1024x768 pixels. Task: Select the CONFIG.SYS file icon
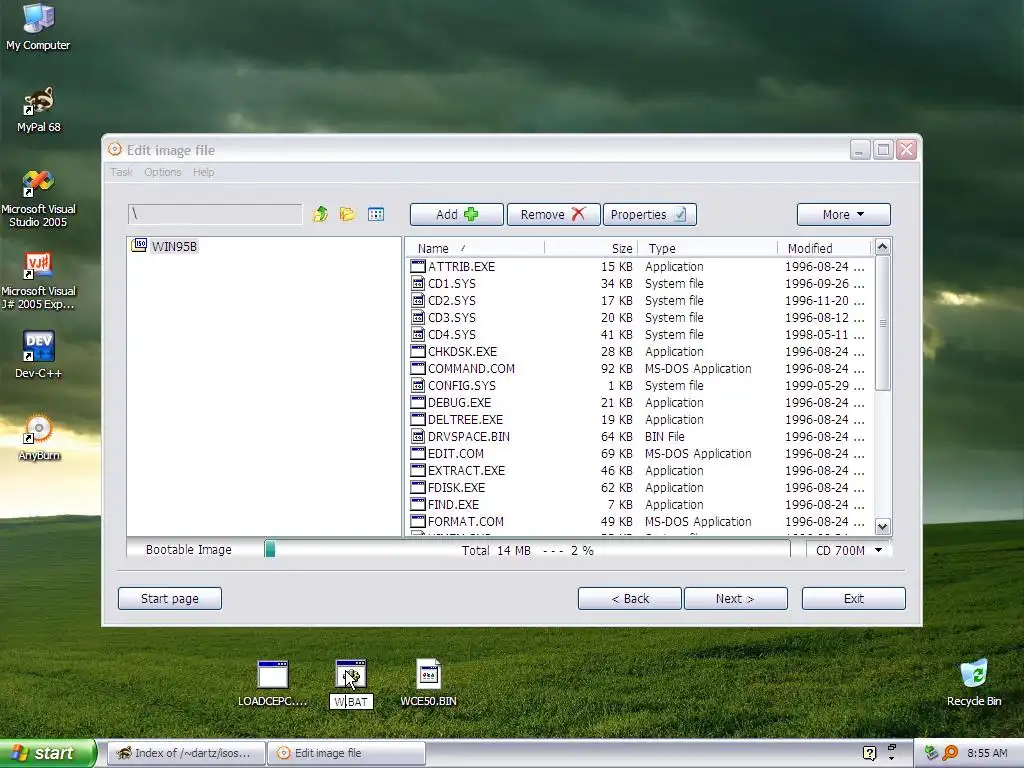(x=418, y=385)
